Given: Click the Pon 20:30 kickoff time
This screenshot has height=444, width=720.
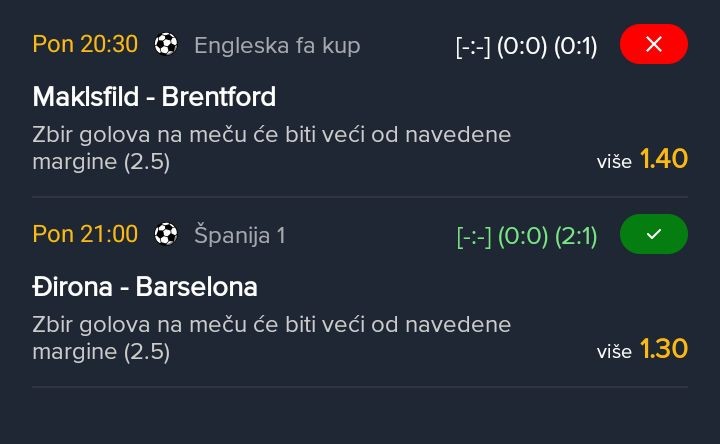Looking at the screenshot, I should tap(85, 45).
